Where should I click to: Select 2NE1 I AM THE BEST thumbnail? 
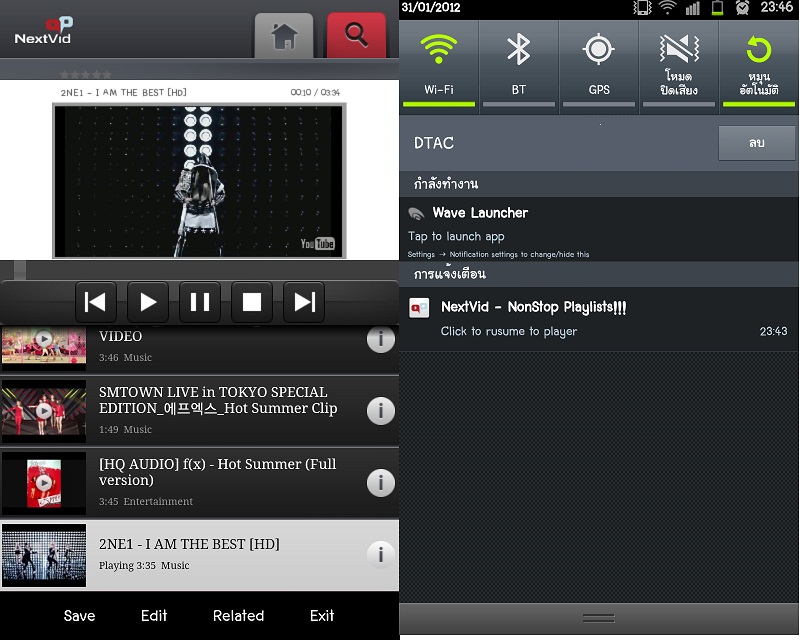[44, 555]
